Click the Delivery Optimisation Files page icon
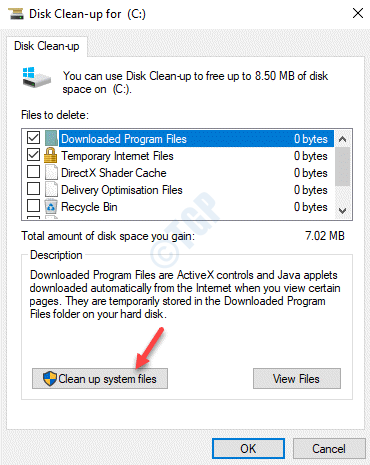Image resolution: width=370 pixels, height=465 pixels. 51,189
